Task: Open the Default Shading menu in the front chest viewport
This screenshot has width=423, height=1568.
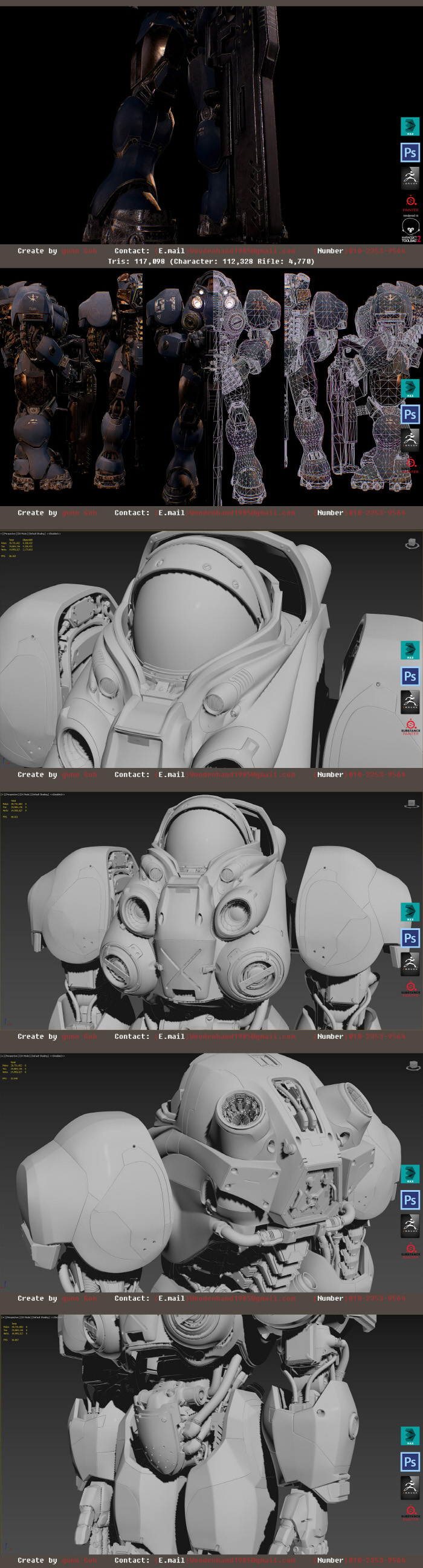Action: [x=36, y=795]
